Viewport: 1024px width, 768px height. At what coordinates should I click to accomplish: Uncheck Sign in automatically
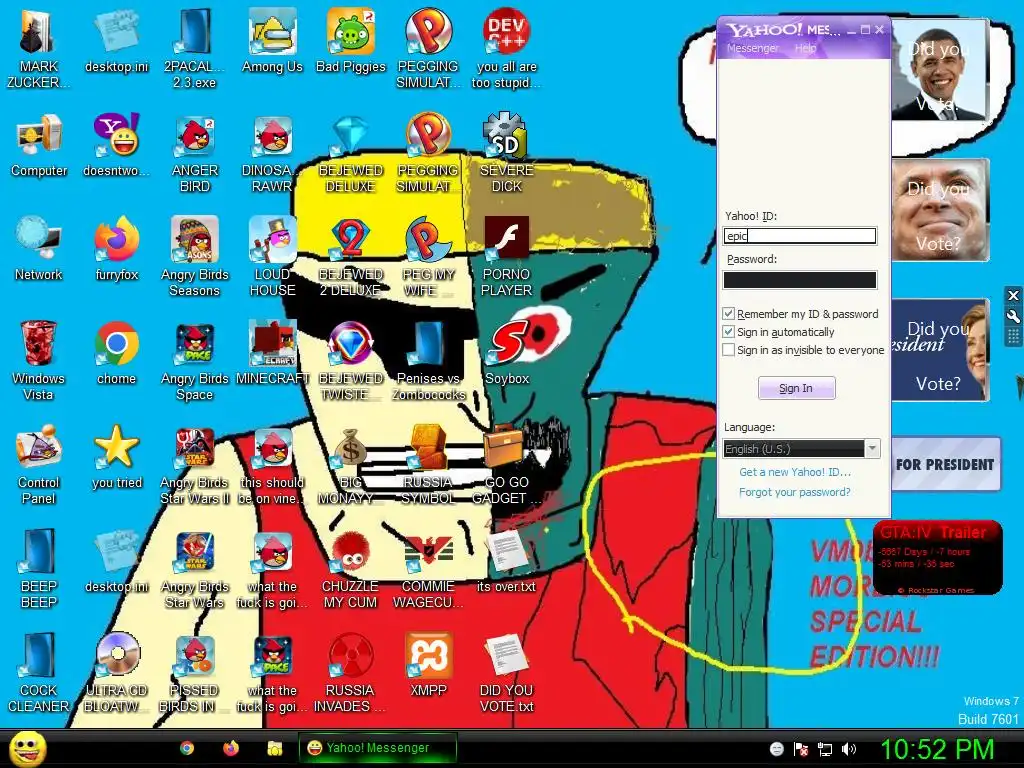(x=729, y=332)
